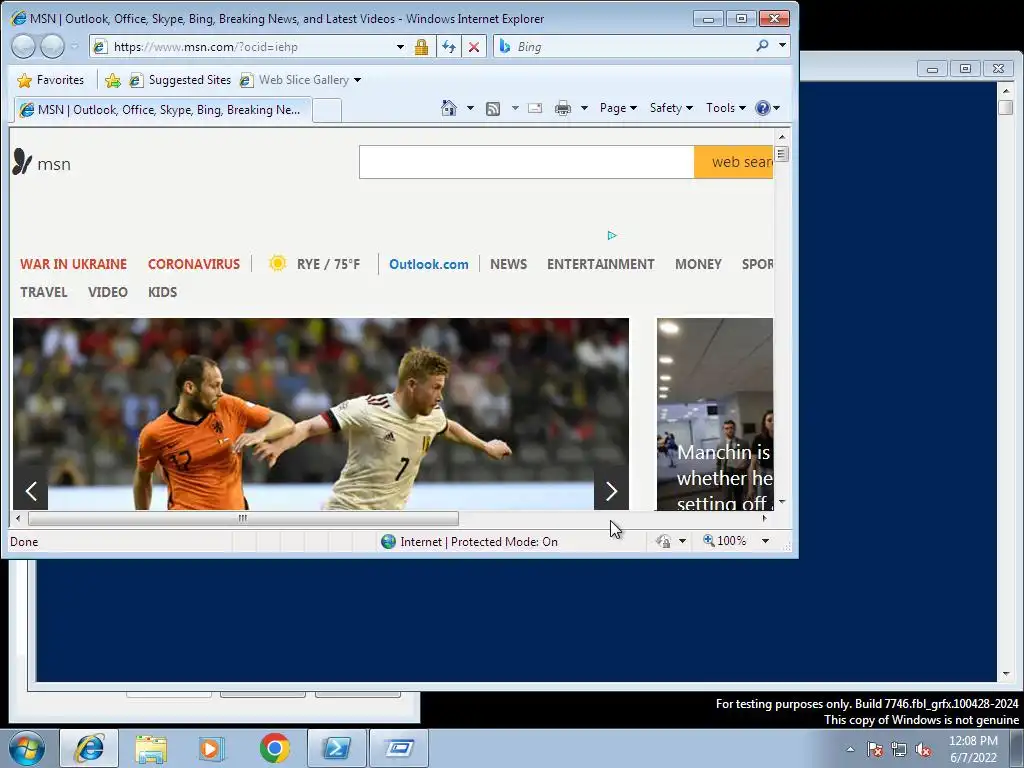This screenshot has width=1024, height=768.
Task: Open Windows Start orb
Action: click(x=27, y=748)
